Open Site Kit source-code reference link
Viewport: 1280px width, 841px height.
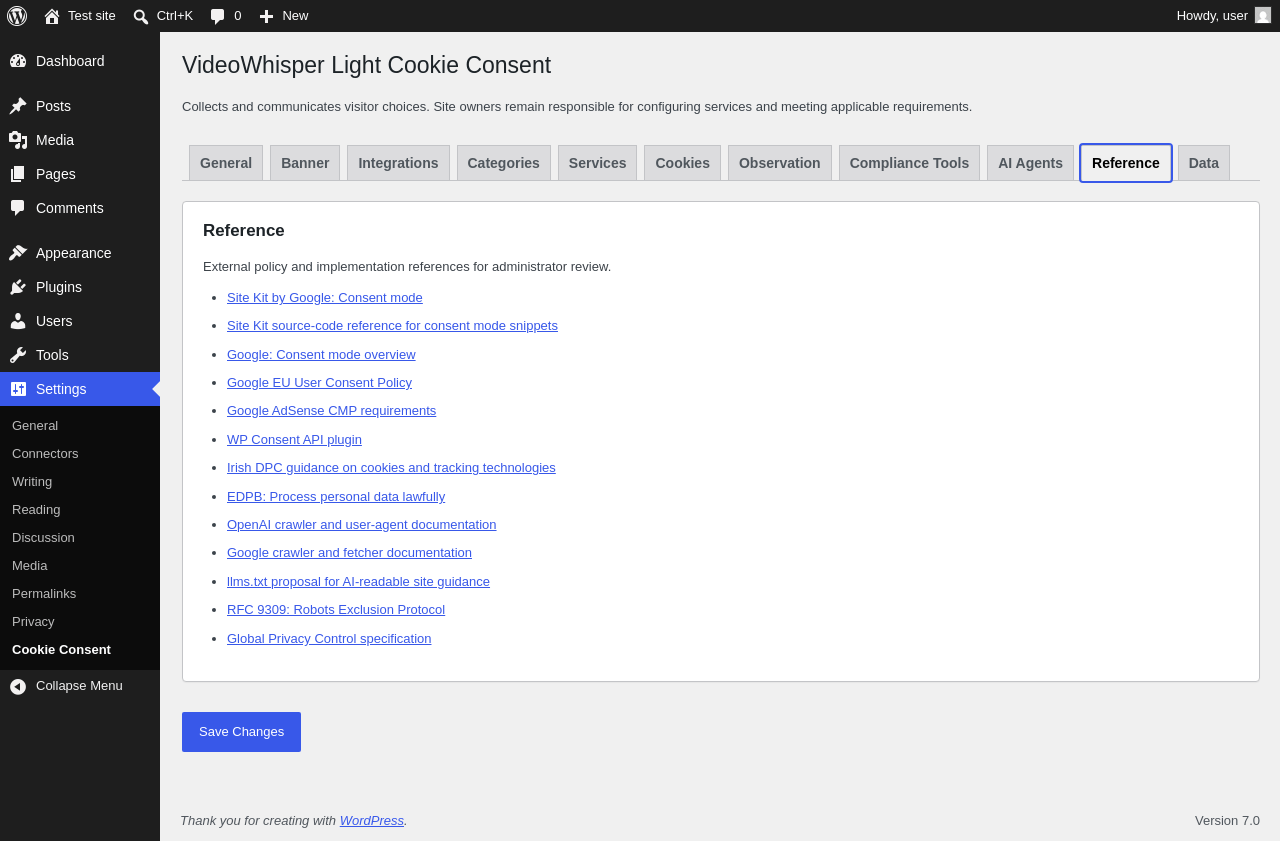pos(392,325)
